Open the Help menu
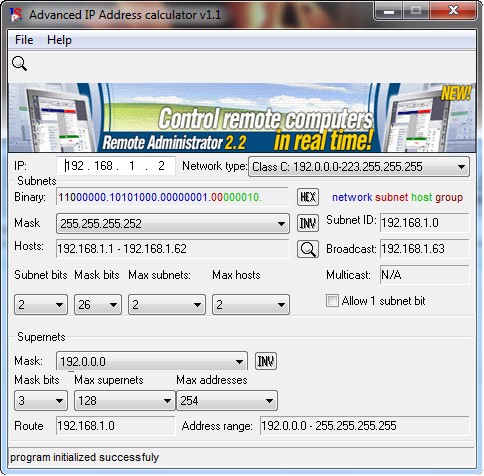Image resolution: width=484 pixels, height=476 pixels. 59,40
